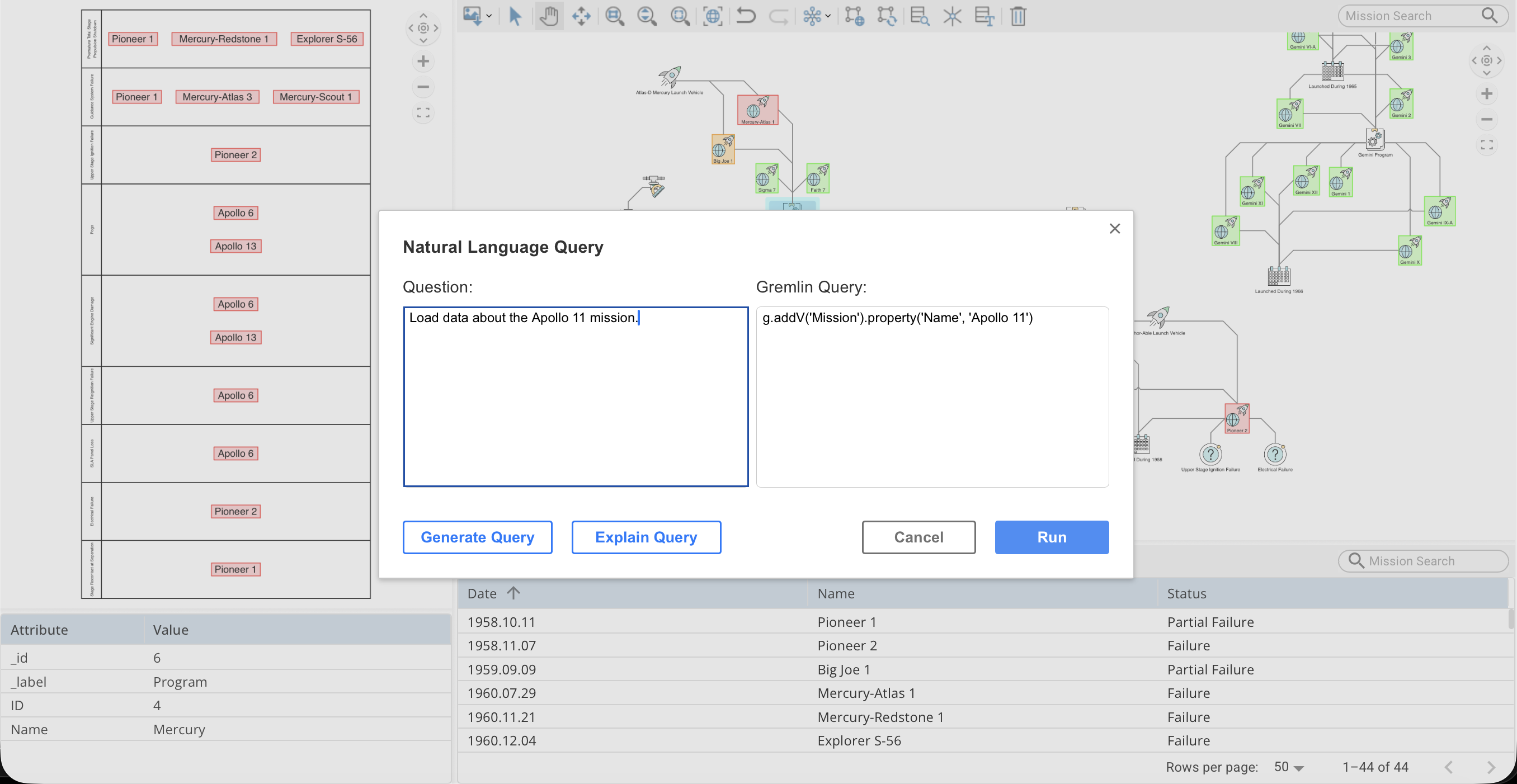The width and height of the screenshot is (1517, 784).
Task: Close the Natural Language Query dialog
Action: (1114, 228)
